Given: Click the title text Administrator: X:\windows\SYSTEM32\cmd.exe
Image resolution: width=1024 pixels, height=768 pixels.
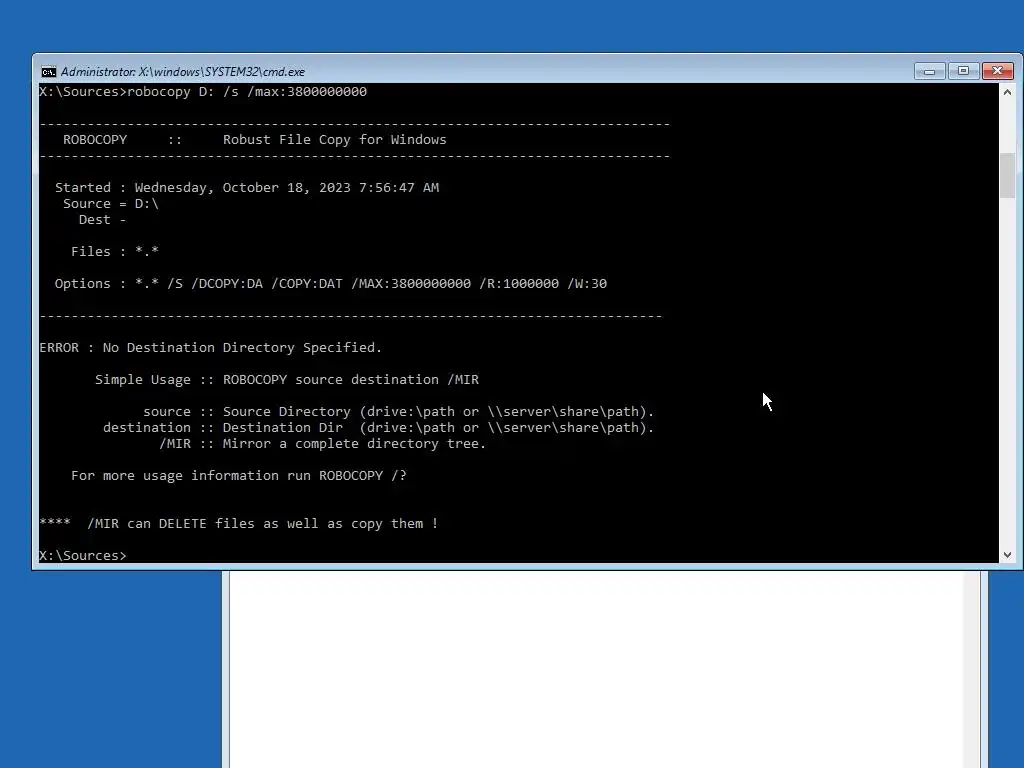Looking at the screenshot, I should 183,72.
